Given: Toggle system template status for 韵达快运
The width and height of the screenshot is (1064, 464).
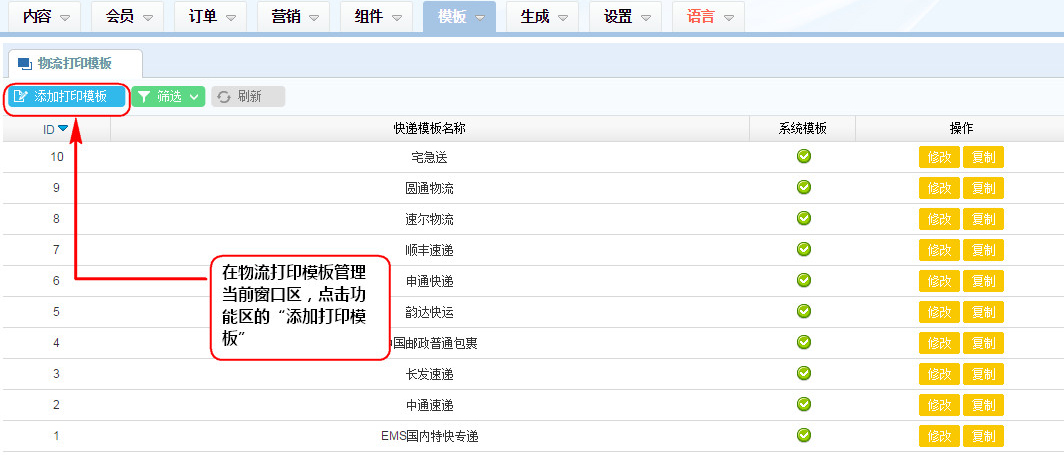Looking at the screenshot, I should point(803,311).
